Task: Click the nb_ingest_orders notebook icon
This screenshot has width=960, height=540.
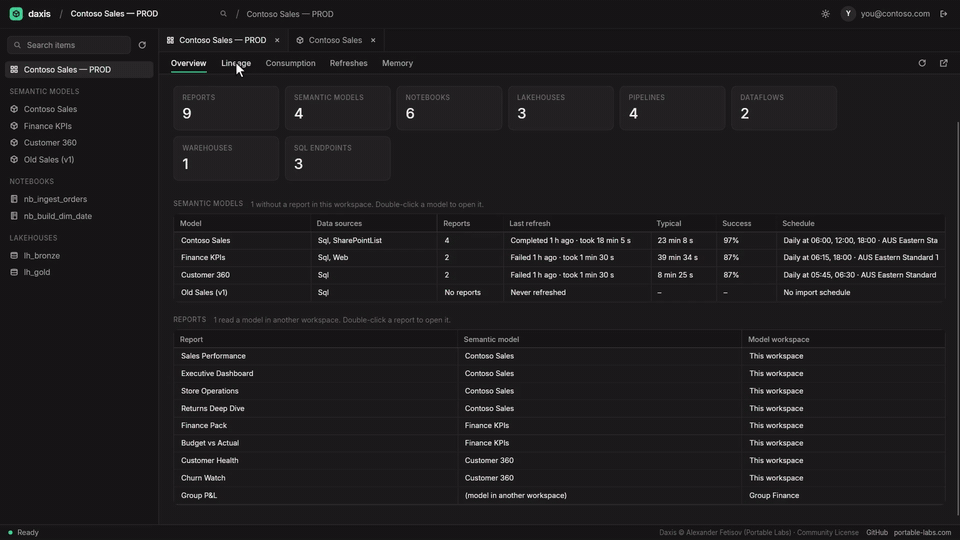Action: pos(14,199)
